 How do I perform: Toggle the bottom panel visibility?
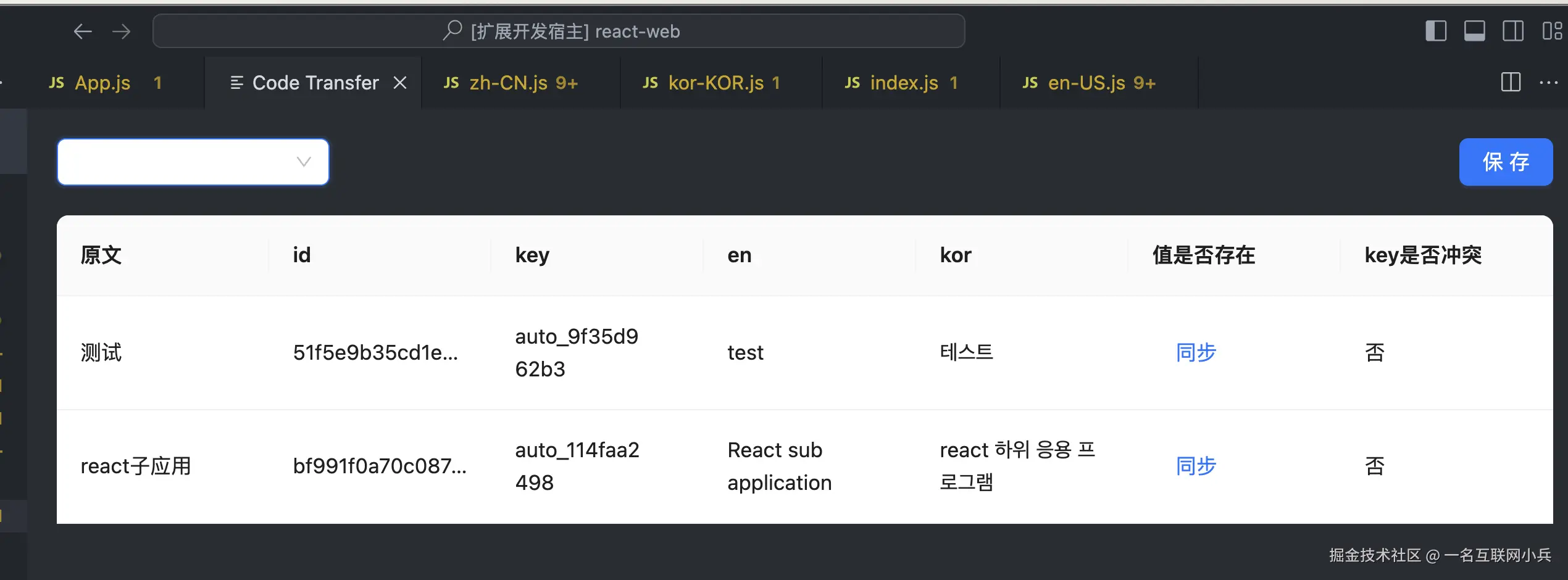point(1474,31)
